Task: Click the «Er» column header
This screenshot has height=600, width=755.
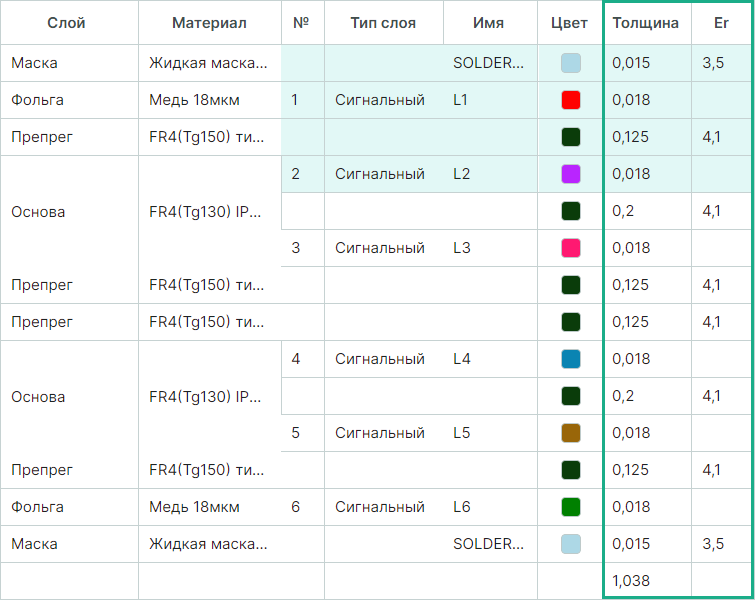Action: click(722, 23)
